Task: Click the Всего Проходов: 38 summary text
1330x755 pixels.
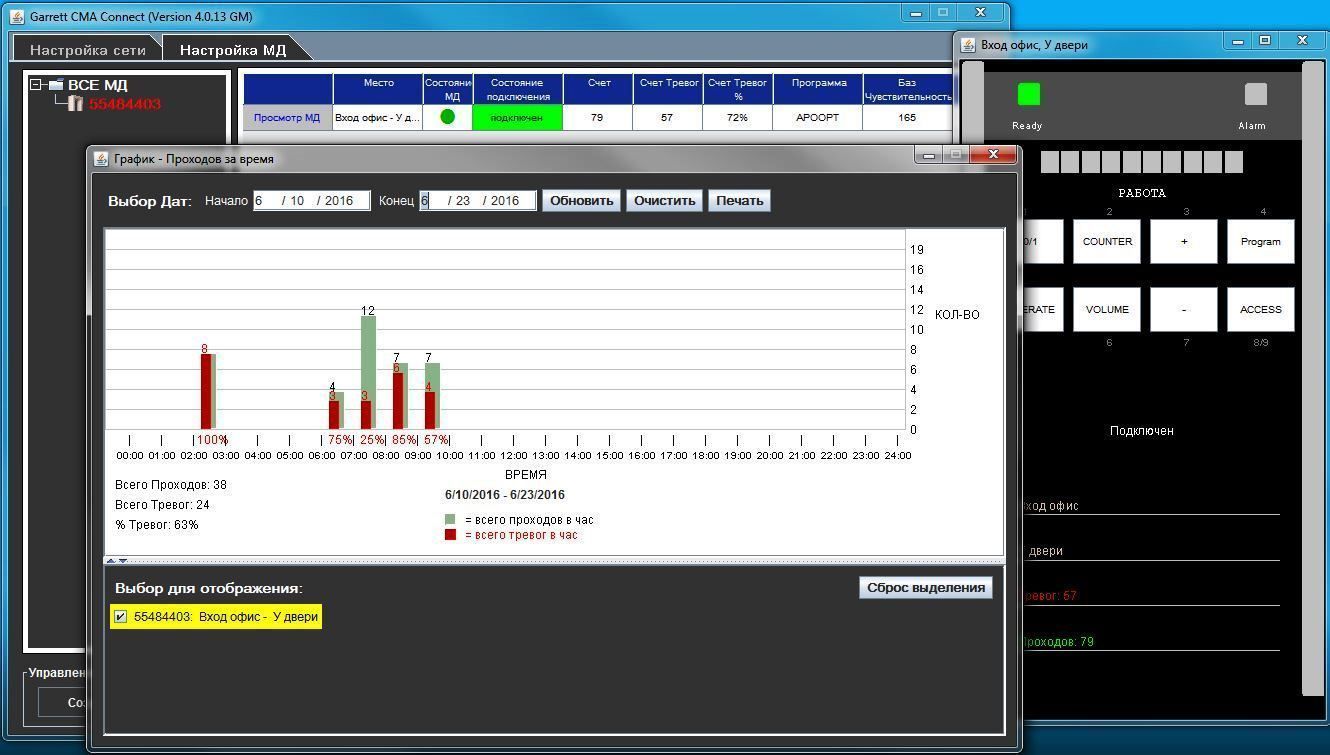Action: coord(171,485)
